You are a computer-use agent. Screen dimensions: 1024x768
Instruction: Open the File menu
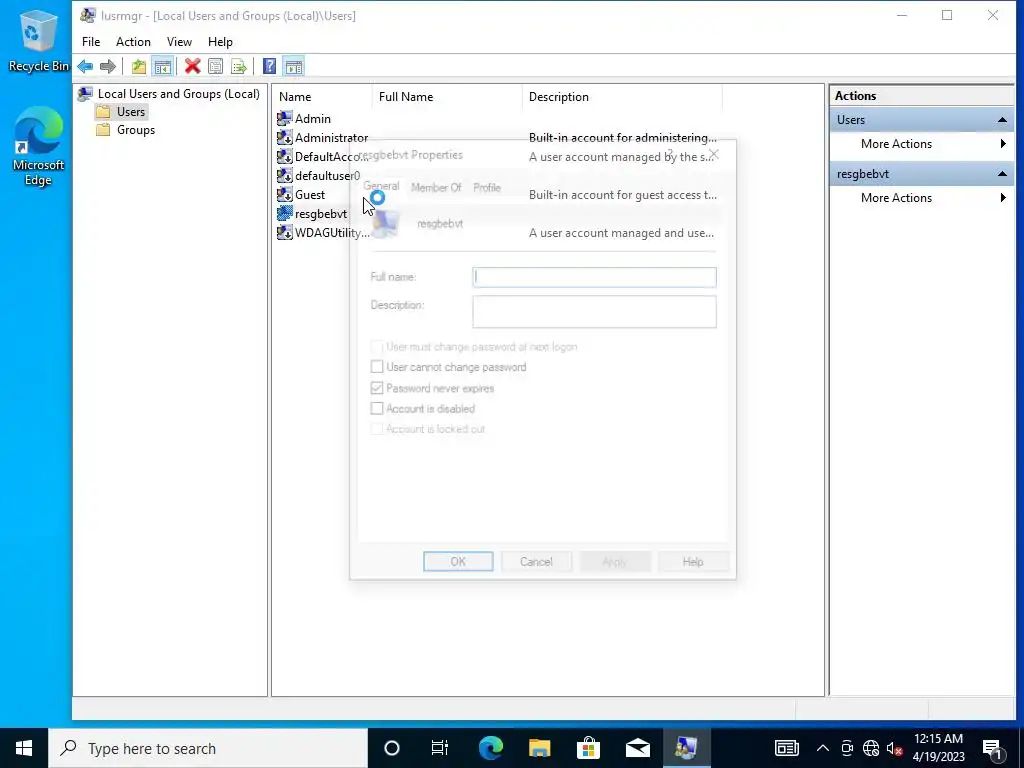[91, 42]
